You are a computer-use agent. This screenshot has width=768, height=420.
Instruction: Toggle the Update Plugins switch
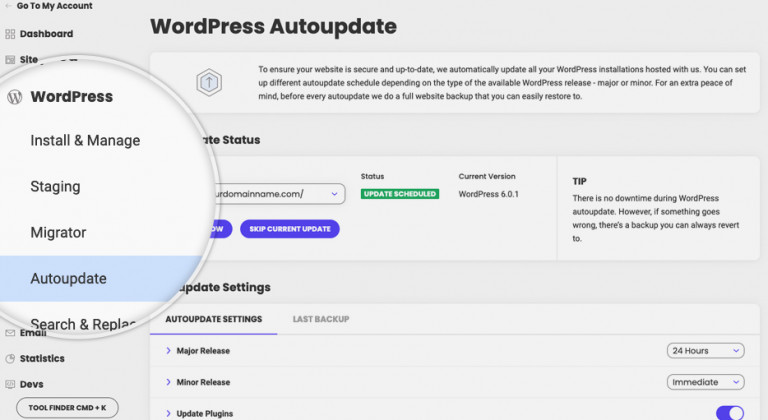click(x=730, y=413)
